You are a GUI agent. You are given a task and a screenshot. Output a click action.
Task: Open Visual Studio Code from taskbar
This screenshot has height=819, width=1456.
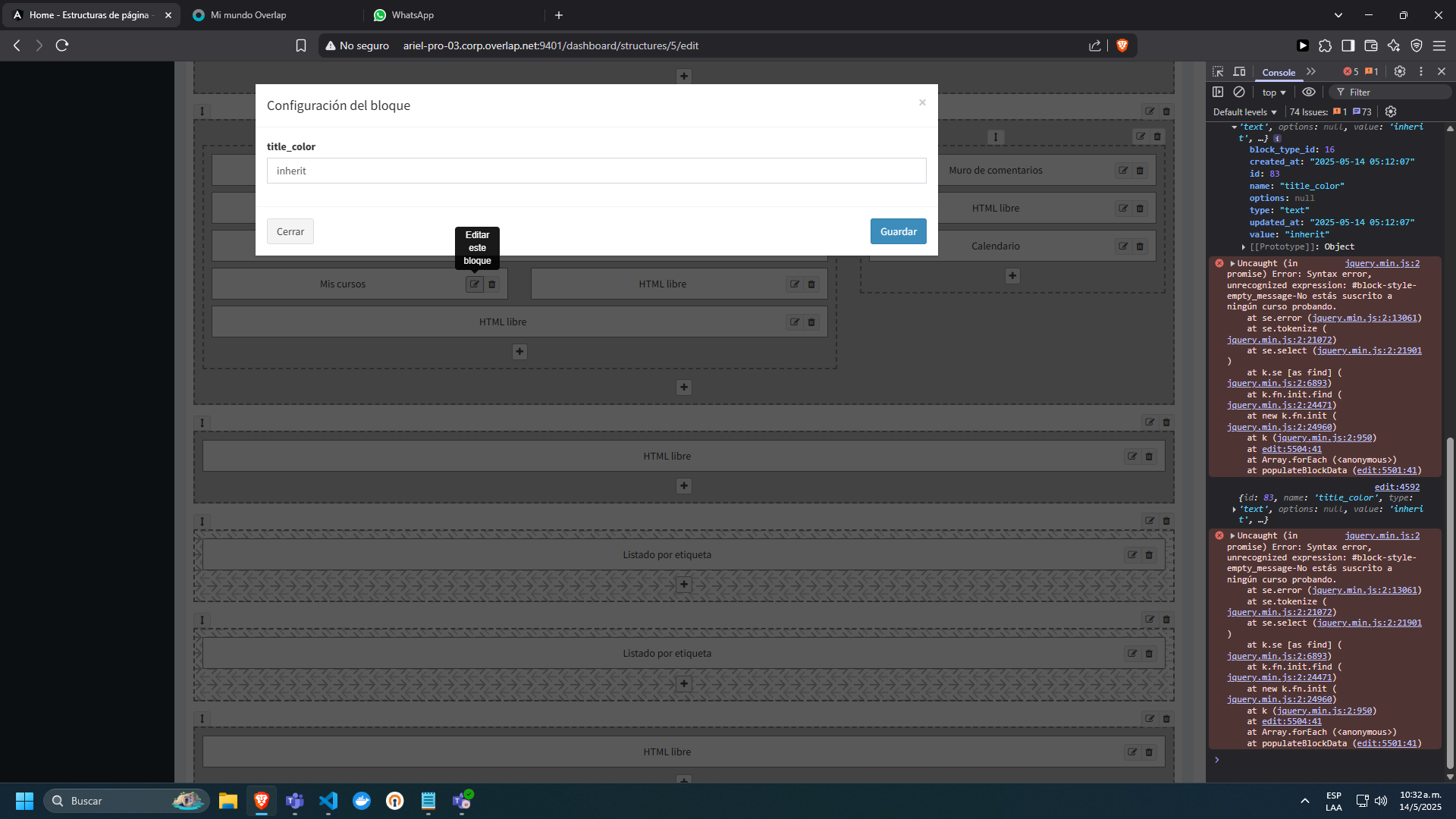(x=328, y=801)
